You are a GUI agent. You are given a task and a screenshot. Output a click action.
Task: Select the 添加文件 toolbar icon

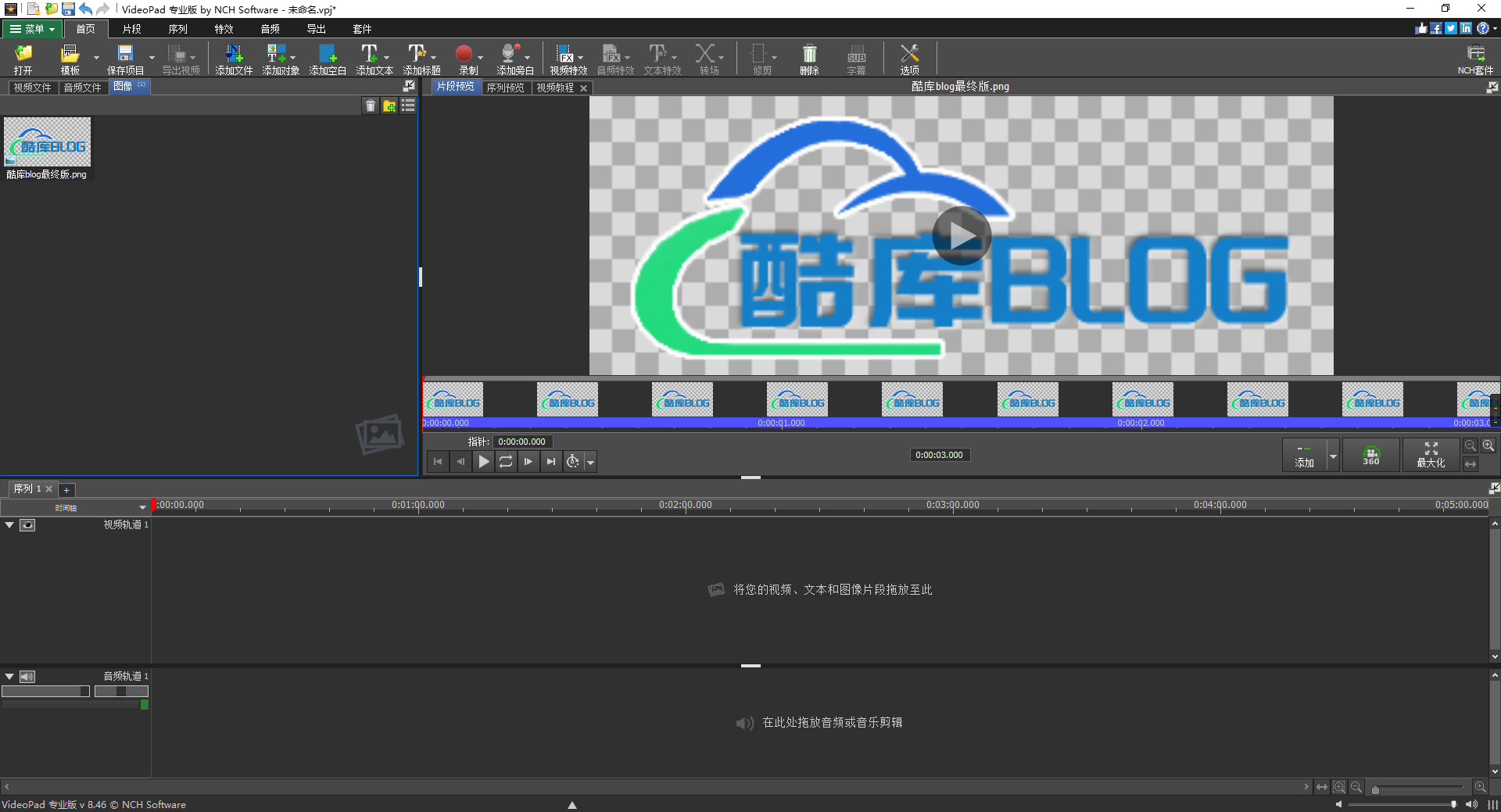232,59
